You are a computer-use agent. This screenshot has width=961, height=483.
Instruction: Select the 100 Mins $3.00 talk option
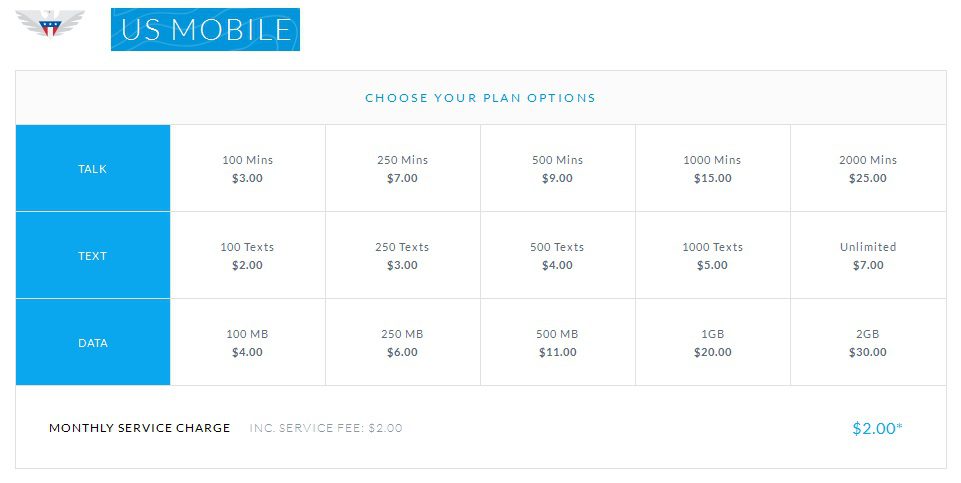(248, 169)
